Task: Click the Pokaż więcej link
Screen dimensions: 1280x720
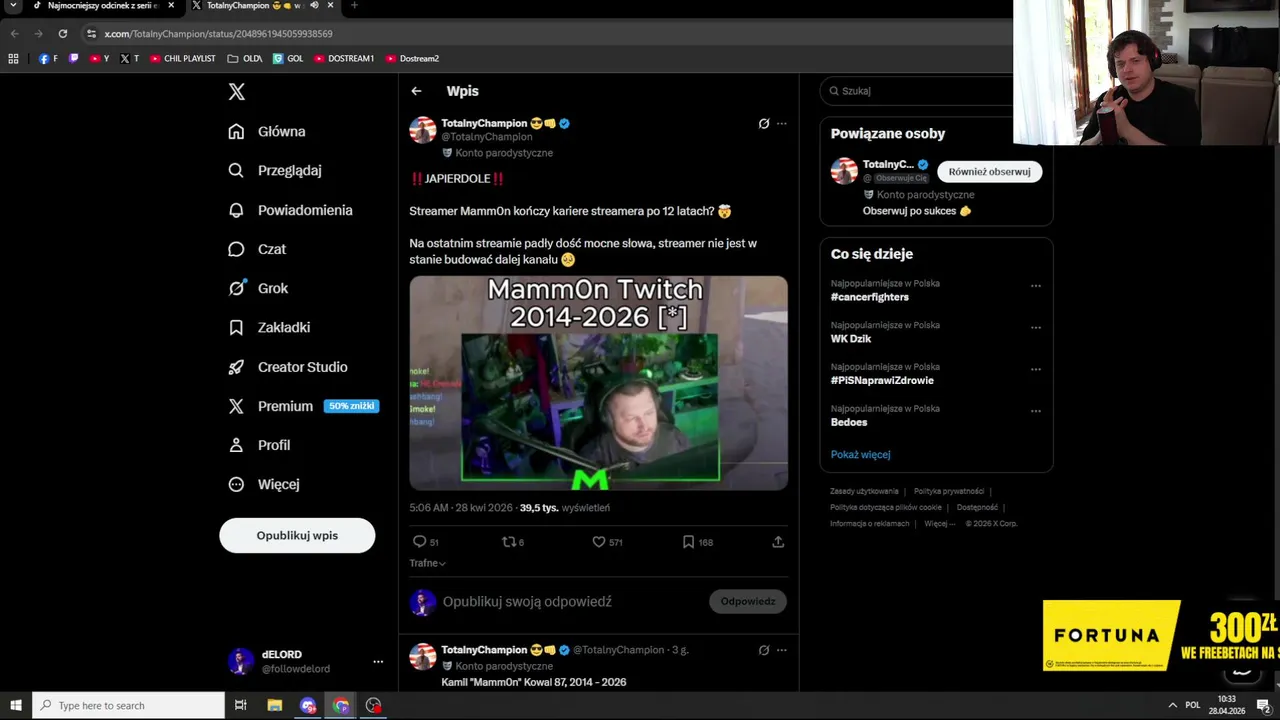Action: [x=860, y=454]
